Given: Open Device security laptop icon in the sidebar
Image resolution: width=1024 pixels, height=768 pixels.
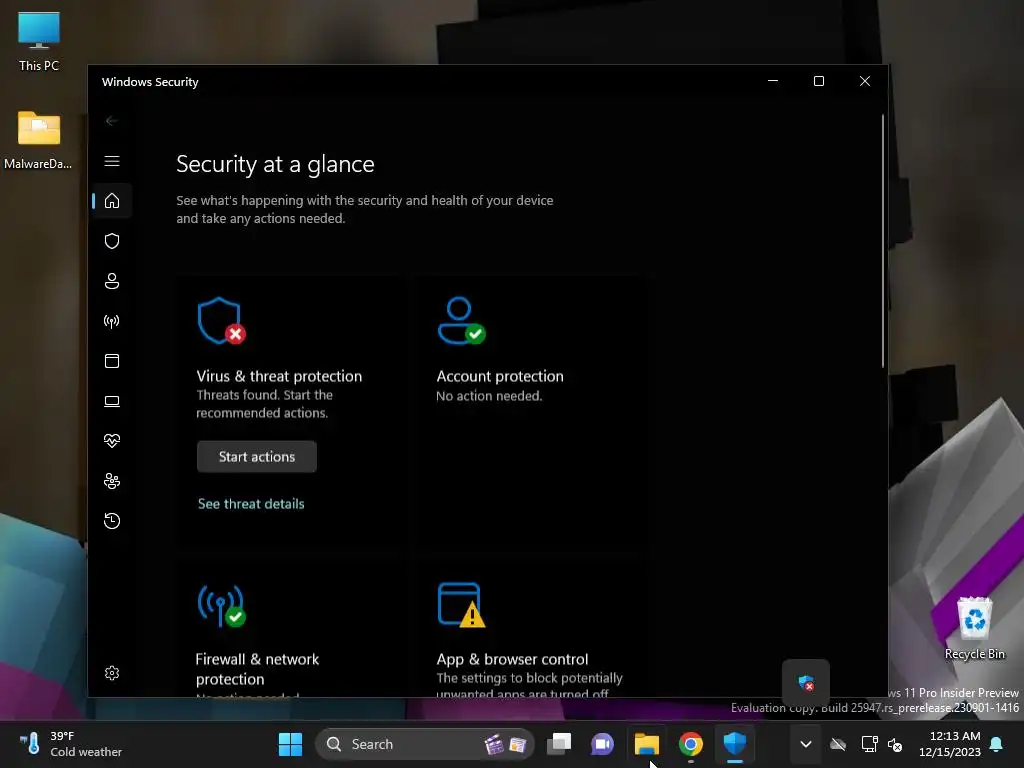Looking at the screenshot, I should tap(112, 401).
